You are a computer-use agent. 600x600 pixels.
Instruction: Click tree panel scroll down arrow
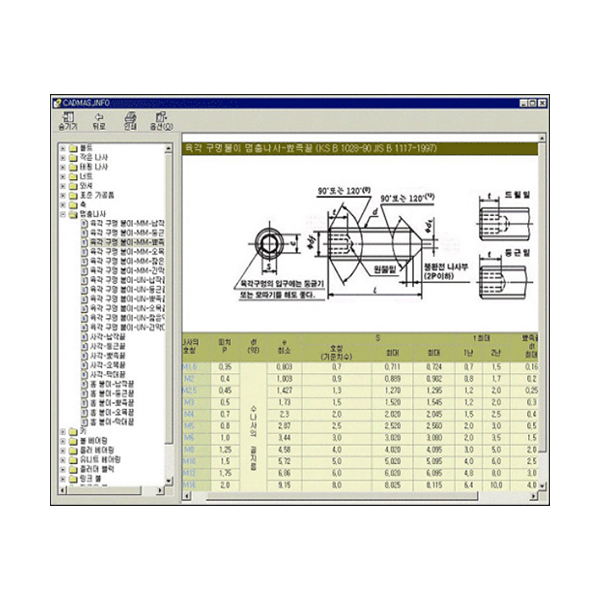pyautogui.click(x=169, y=482)
